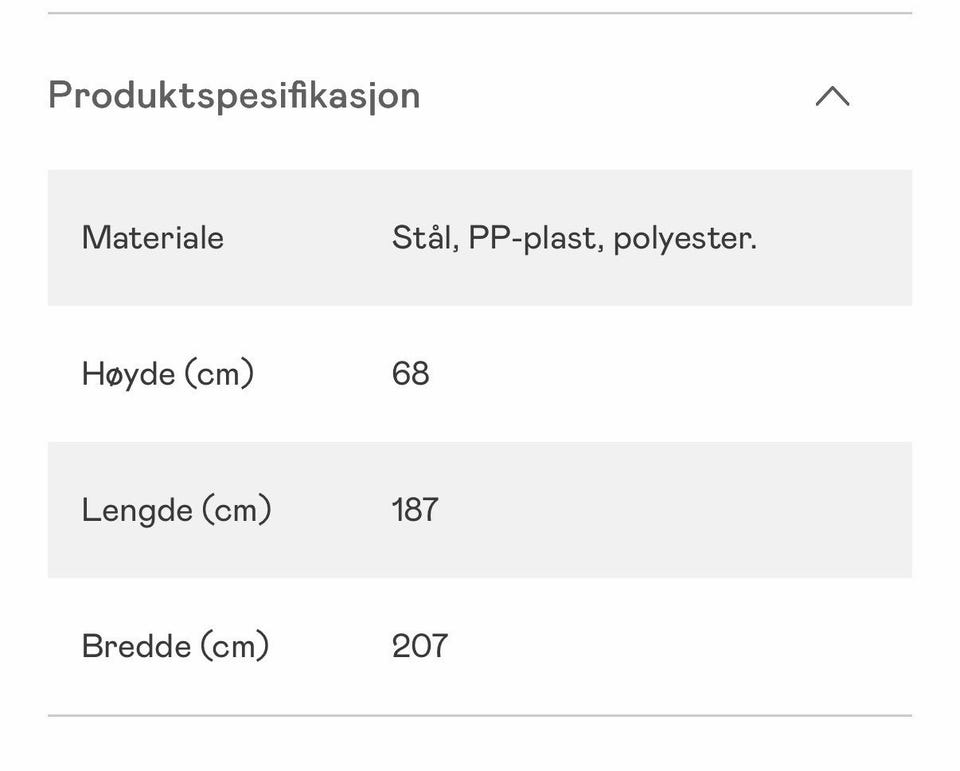The width and height of the screenshot is (960, 771).
Task: Click the Produktspesifikasjon heading text
Action: pyautogui.click(x=234, y=96)
